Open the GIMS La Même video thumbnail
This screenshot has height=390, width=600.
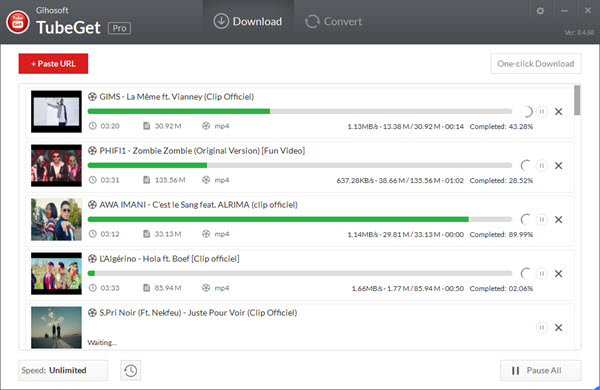(56, 111)
